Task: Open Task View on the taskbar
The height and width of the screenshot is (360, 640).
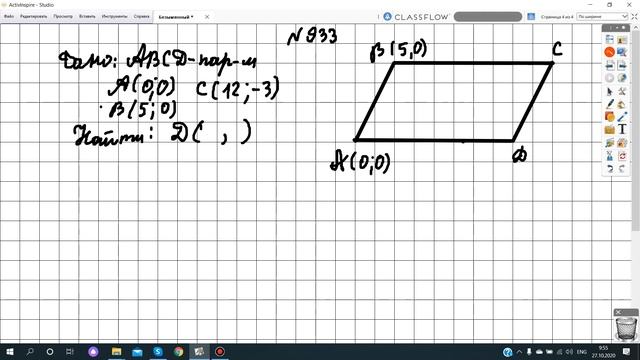Action: (x=70, y=352)
